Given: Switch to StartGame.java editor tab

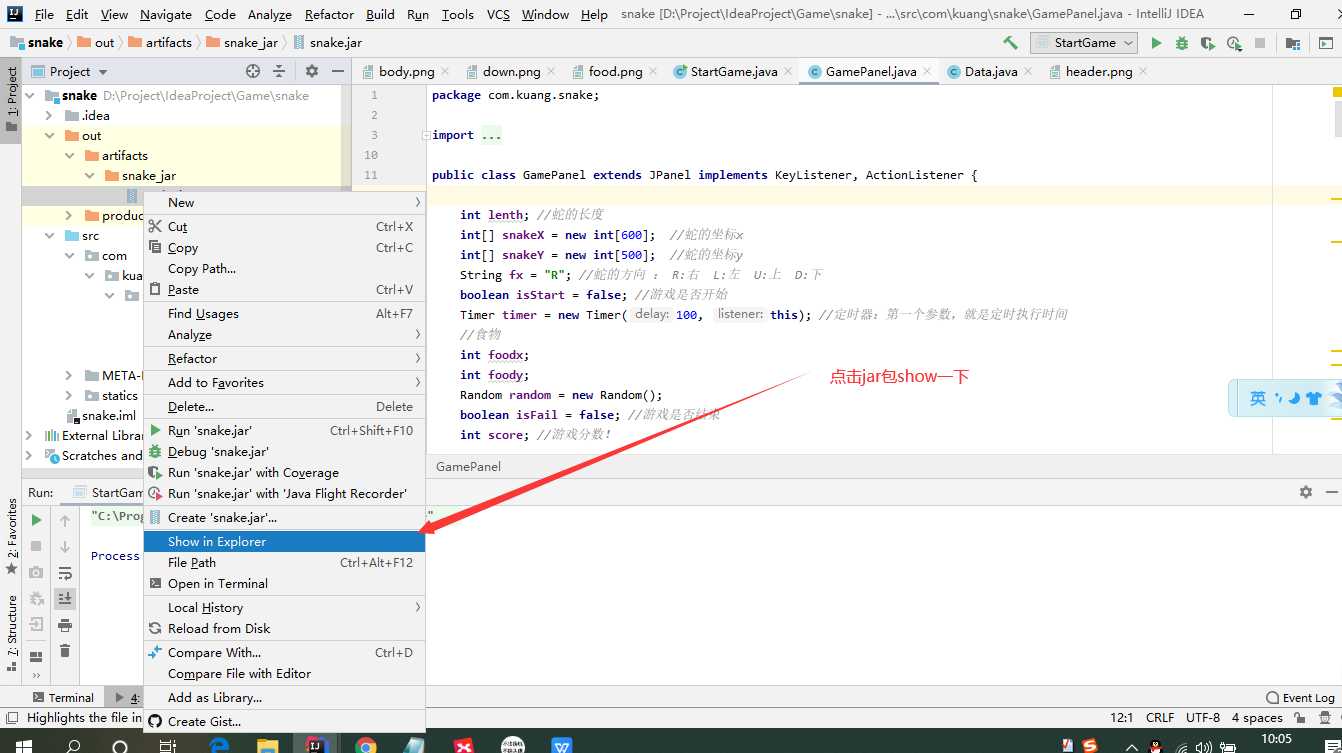Looking at the screenshot, I should (x=733, y=71).
